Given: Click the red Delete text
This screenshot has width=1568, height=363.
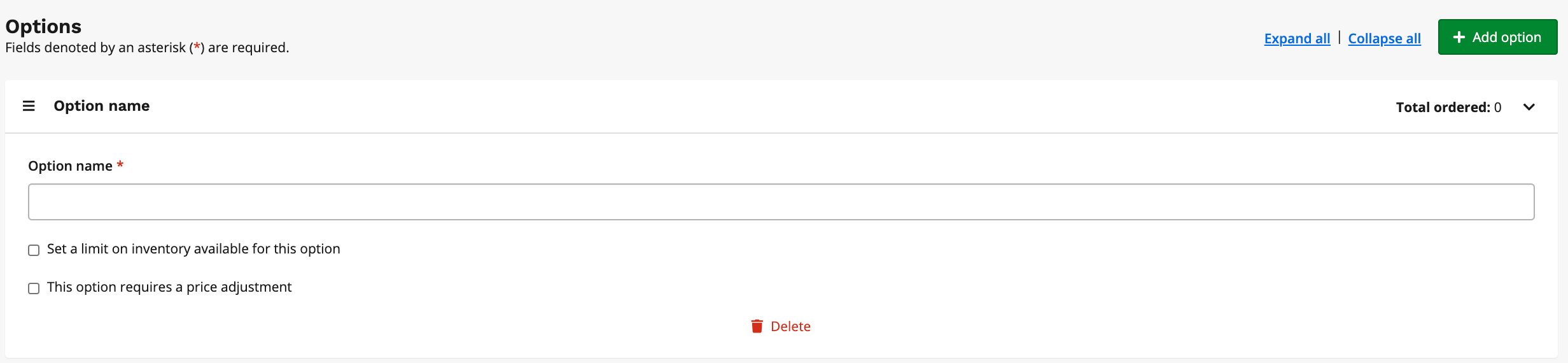Looking at the screenshot, I should (790, 326).
